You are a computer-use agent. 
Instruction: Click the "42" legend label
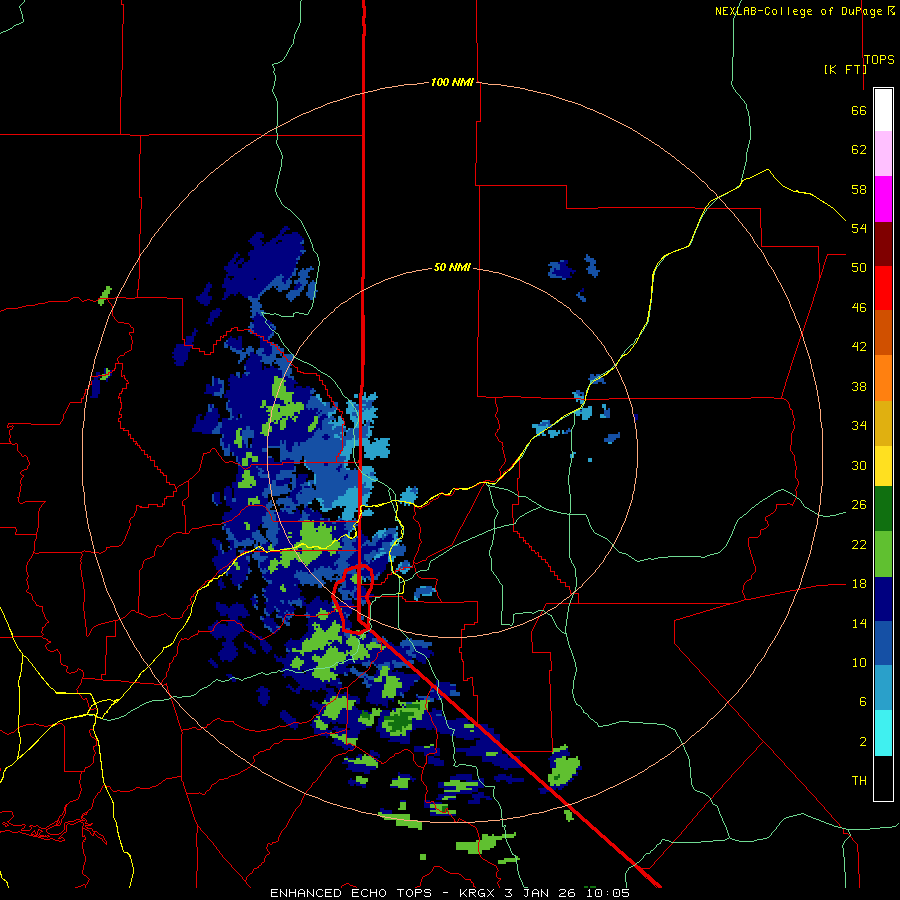pyautogui.click(x=859, y=346)
